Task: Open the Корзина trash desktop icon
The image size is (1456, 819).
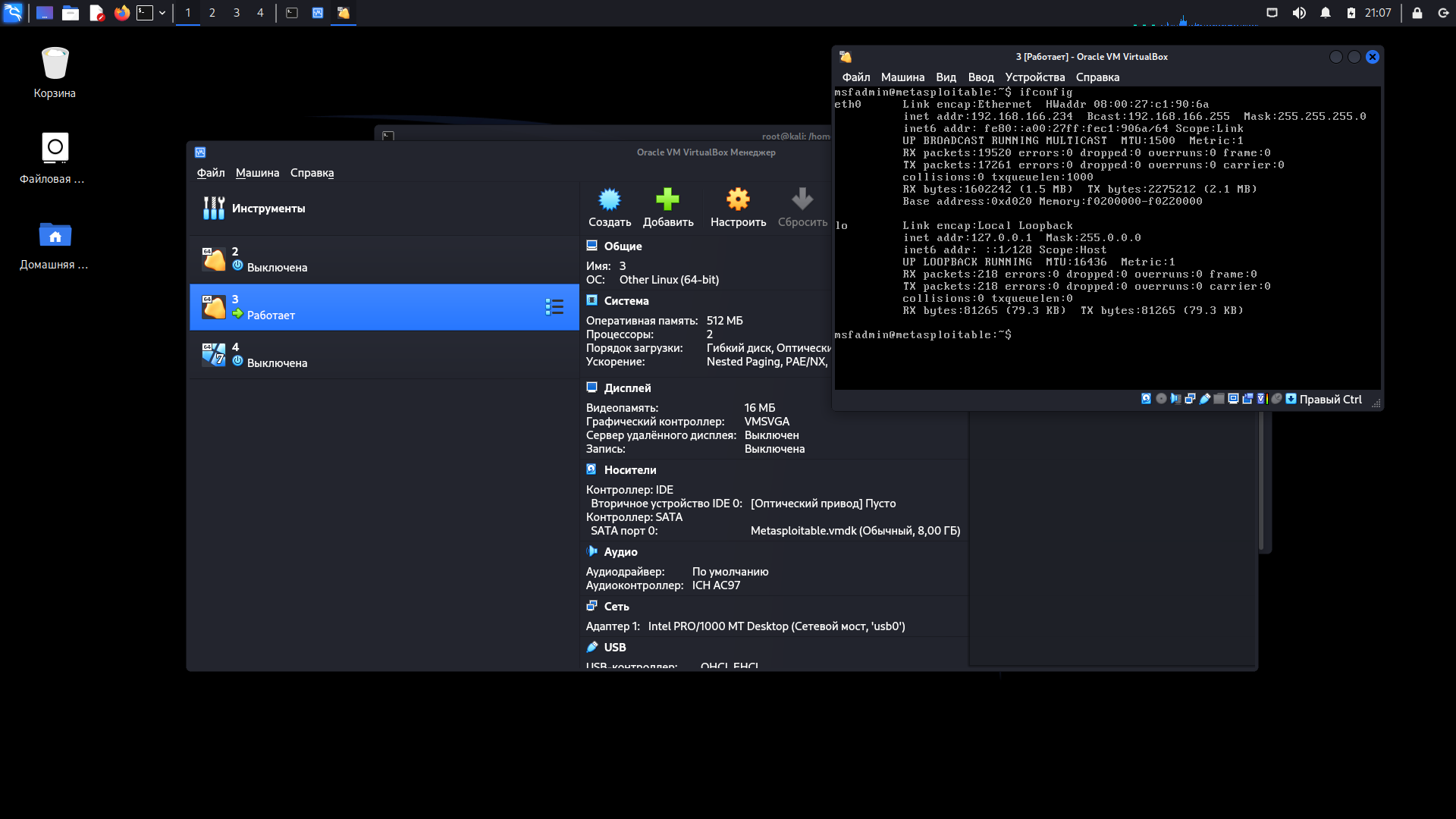Action: pyautogui.click(x=55, y=73)
